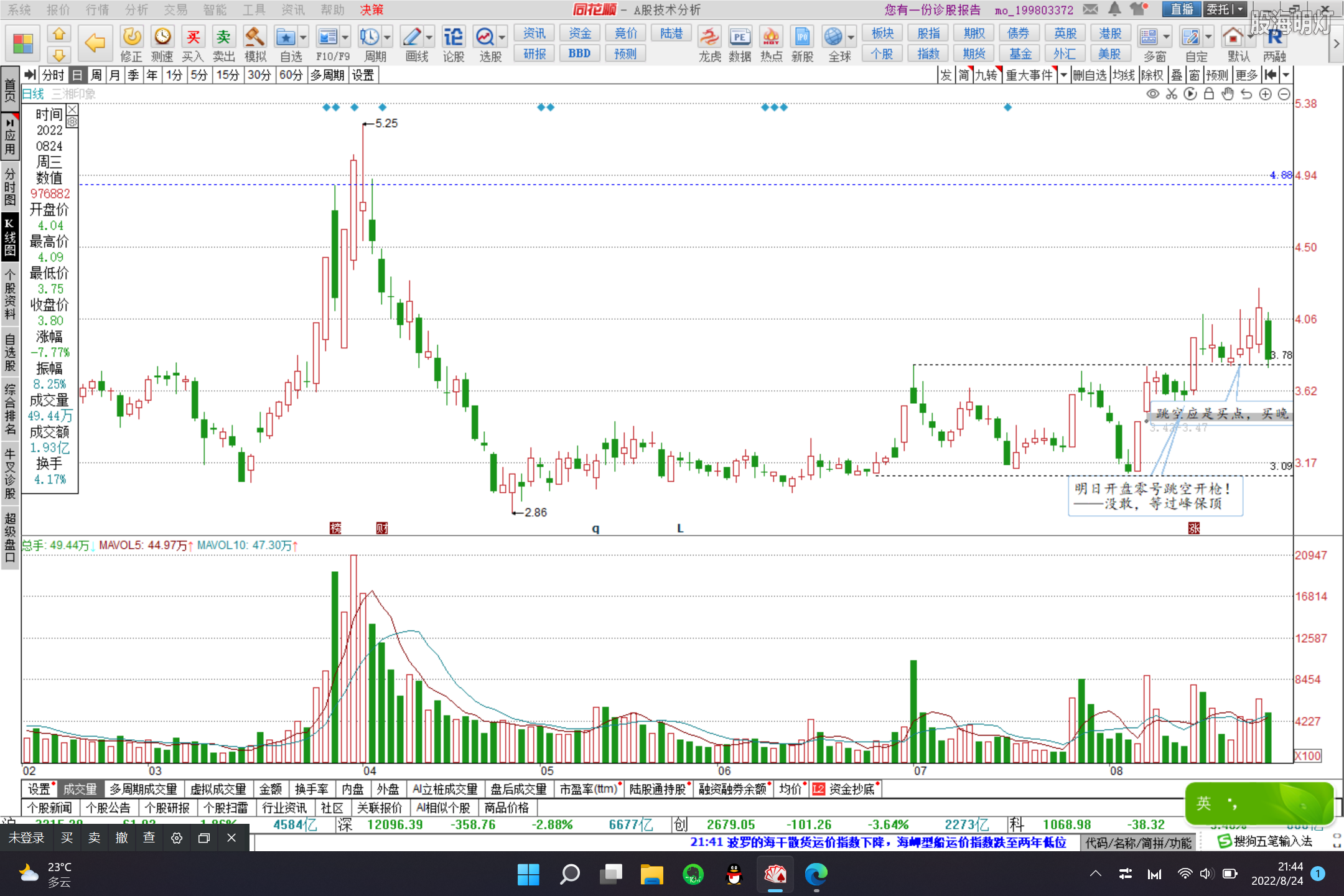Zoom out chart with minus circle icon
This screenshot has width=1344, height=896.
1284,94
